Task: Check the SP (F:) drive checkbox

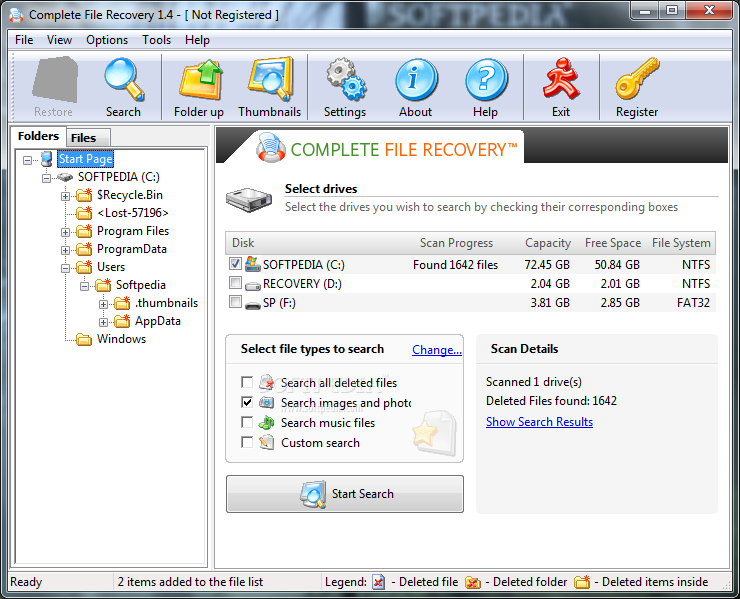Action: point(235,301)
